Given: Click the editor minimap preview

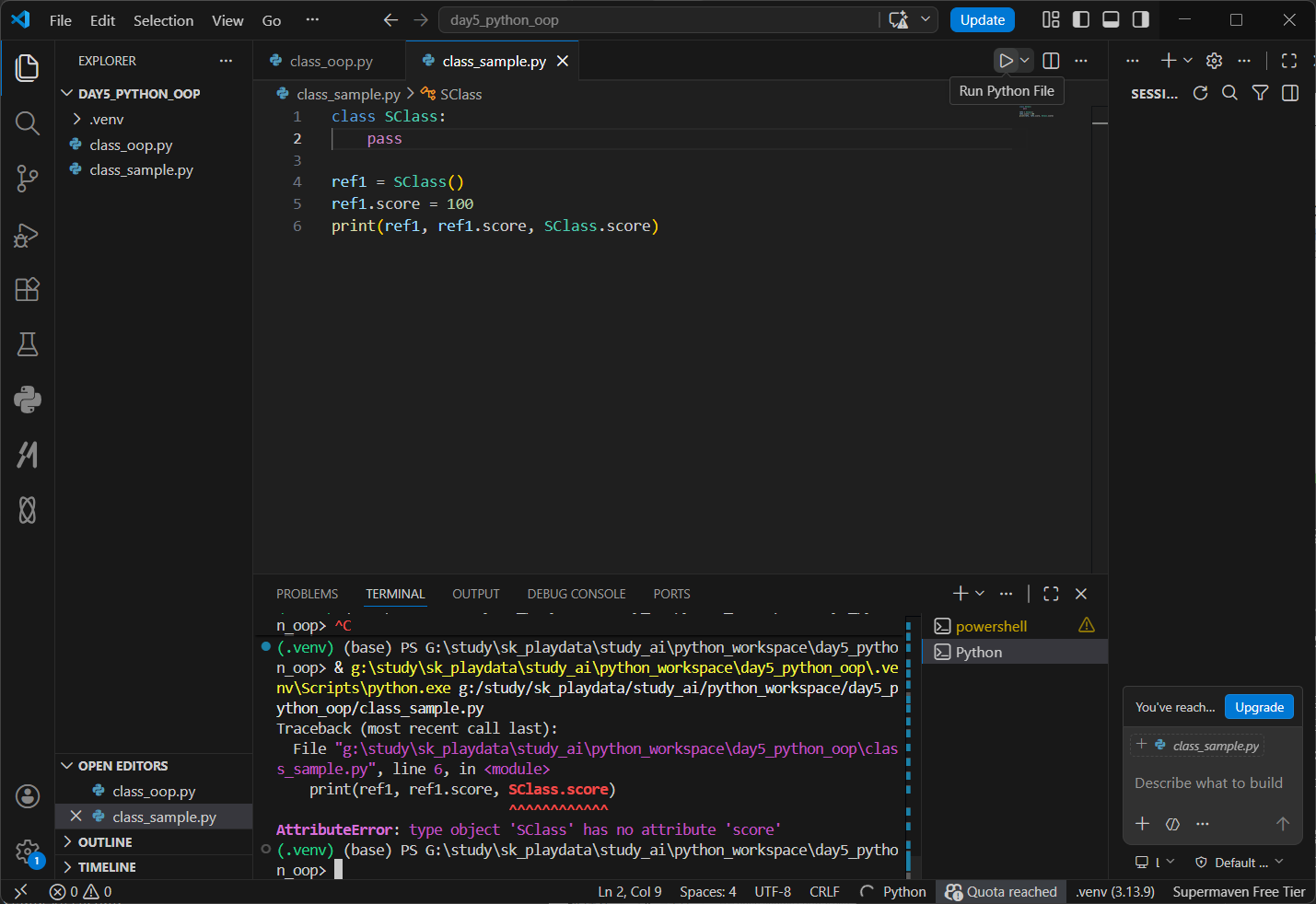Looking at the screenshot, I should (x=1036, y=112).
